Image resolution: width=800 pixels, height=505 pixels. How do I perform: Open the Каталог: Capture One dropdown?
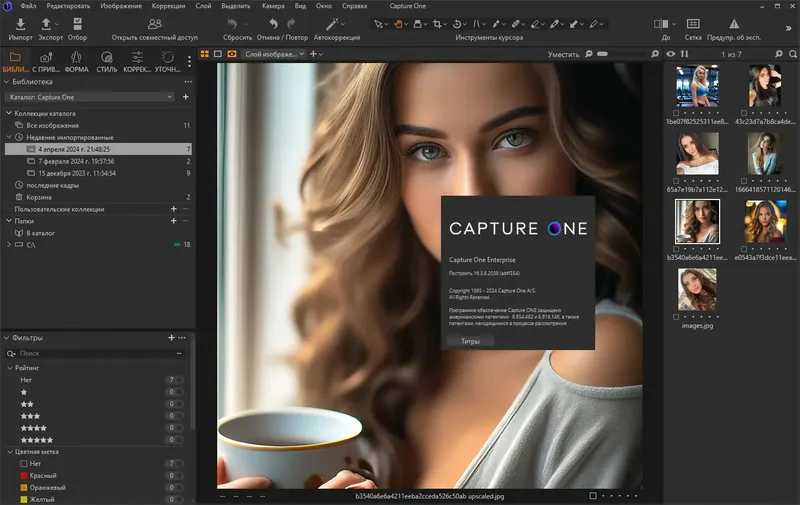tap(90, 97)
